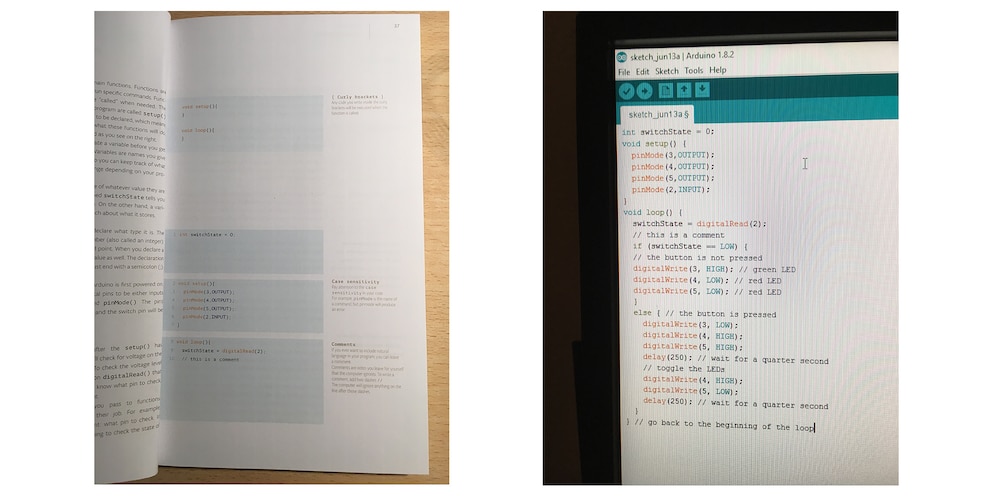Open the Edit menu

pyautogui.click(x=643, y=71)
